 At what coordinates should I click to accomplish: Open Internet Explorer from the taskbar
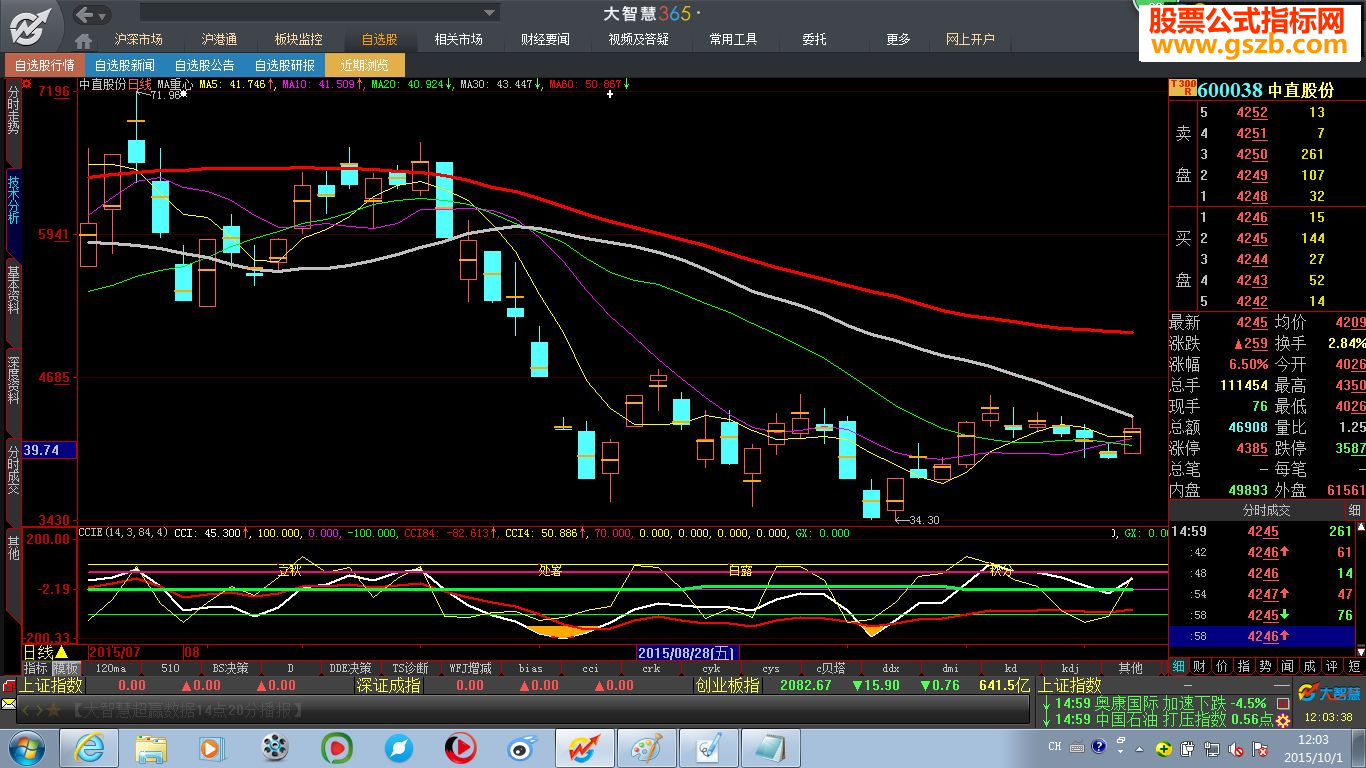89,747
